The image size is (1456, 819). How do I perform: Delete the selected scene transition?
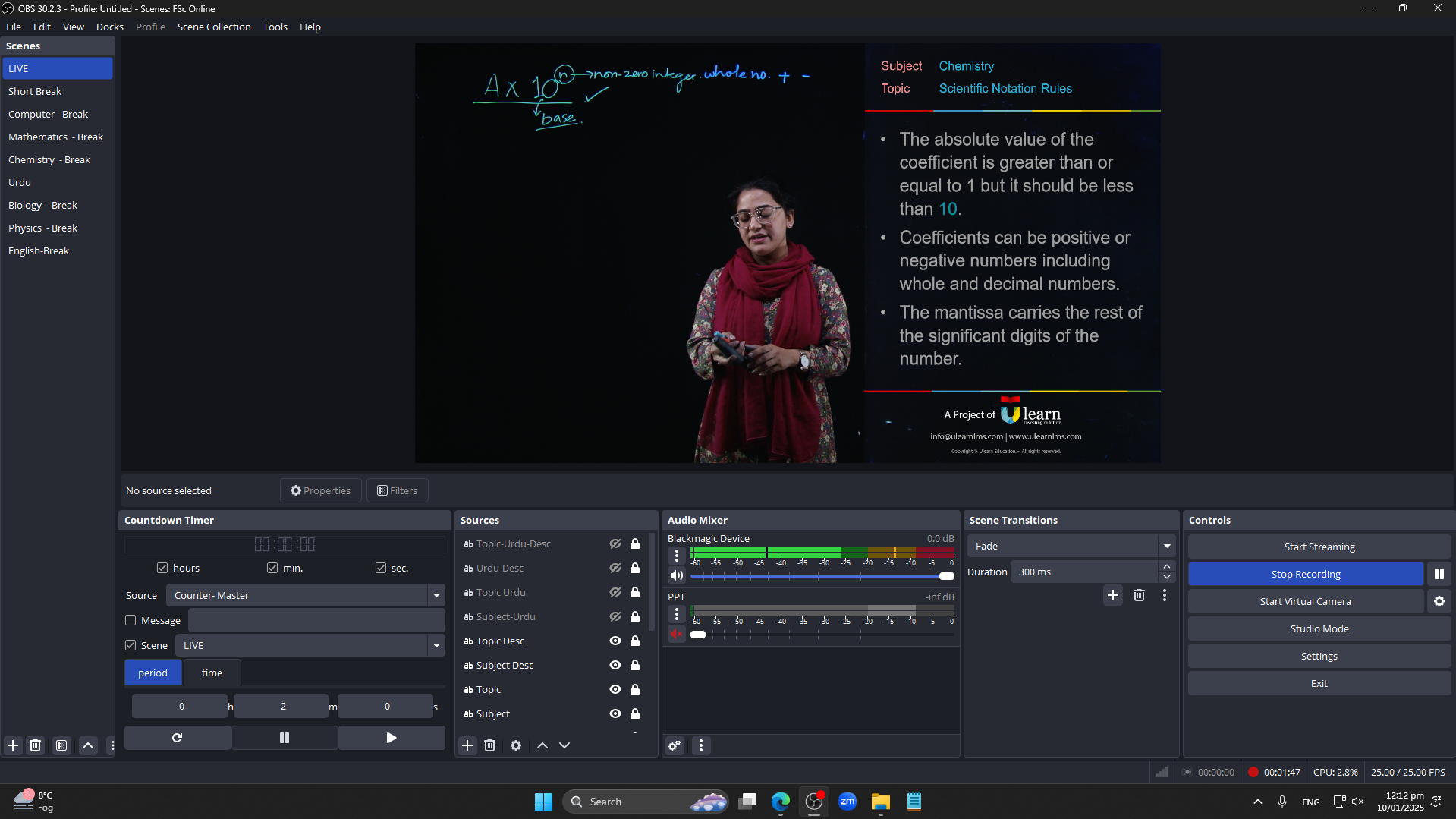[x=1139, y=595]
